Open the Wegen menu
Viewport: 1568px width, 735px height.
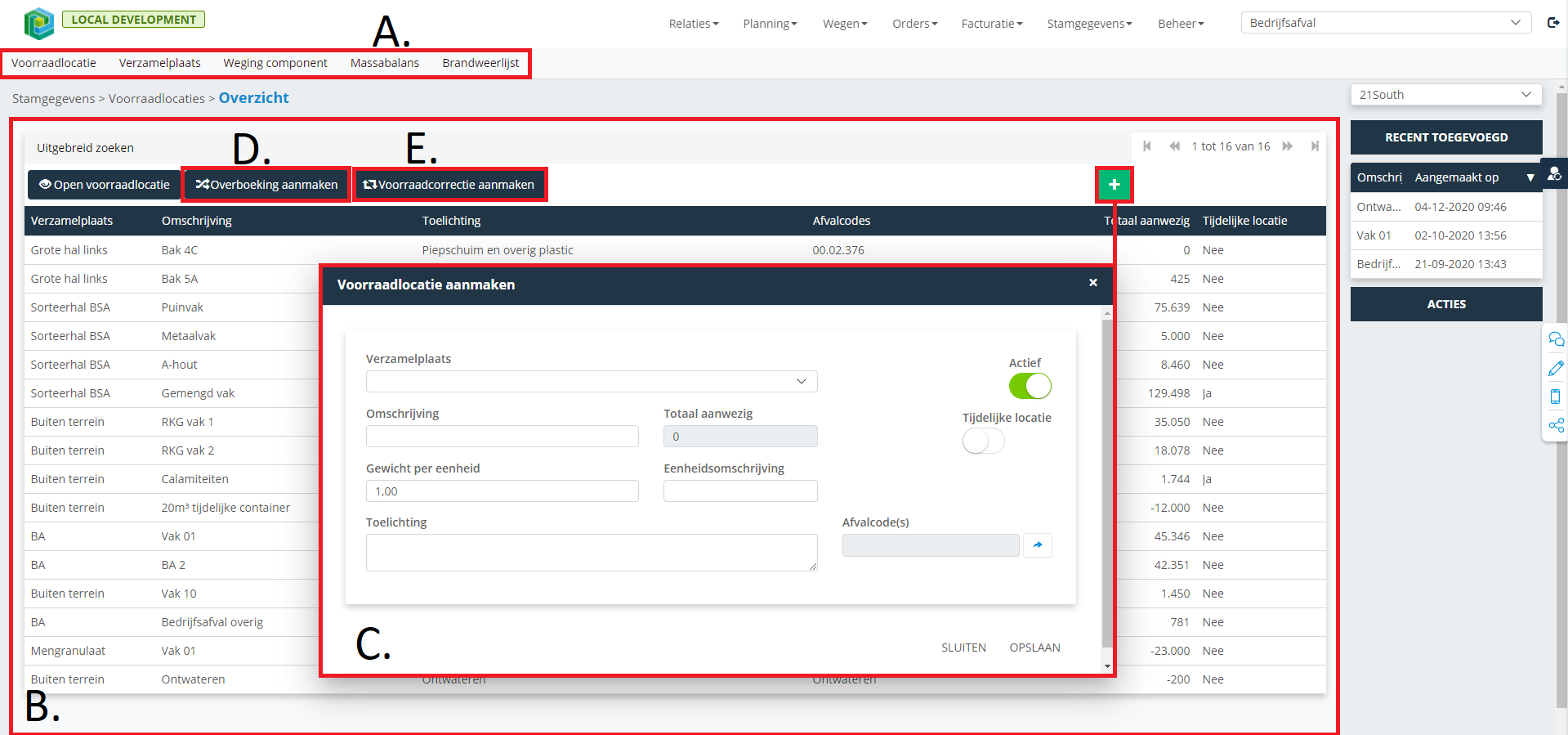[845, 24]
